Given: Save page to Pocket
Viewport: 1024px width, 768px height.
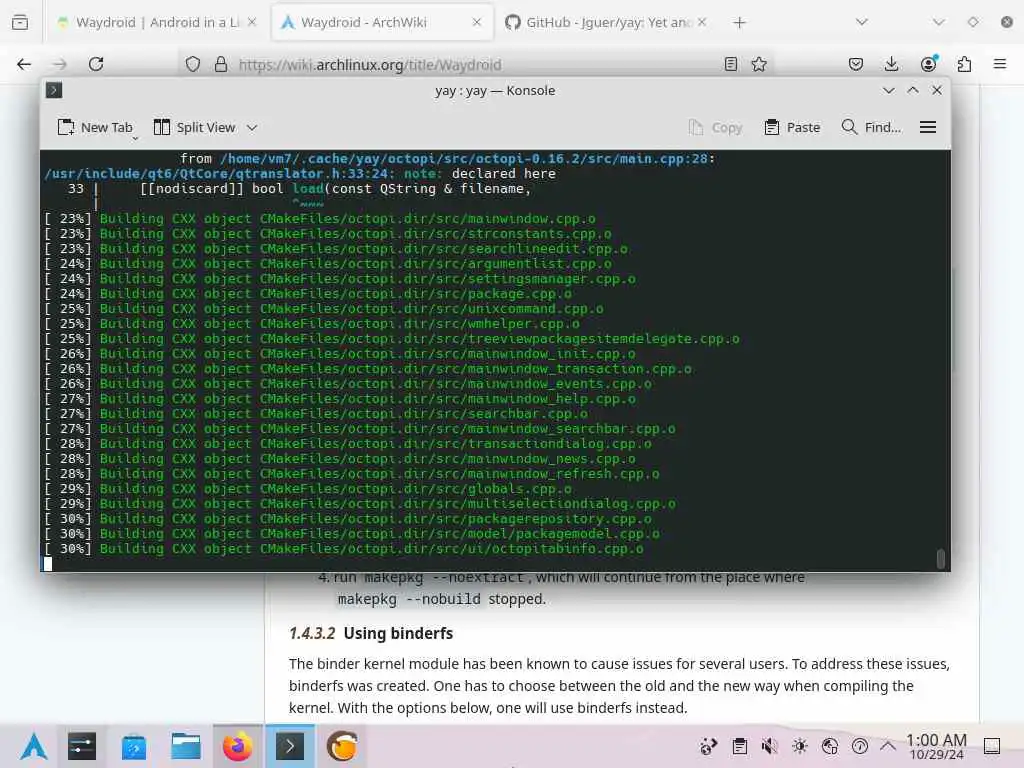Looking at the screenshot, I should click(x=856, y=64).
